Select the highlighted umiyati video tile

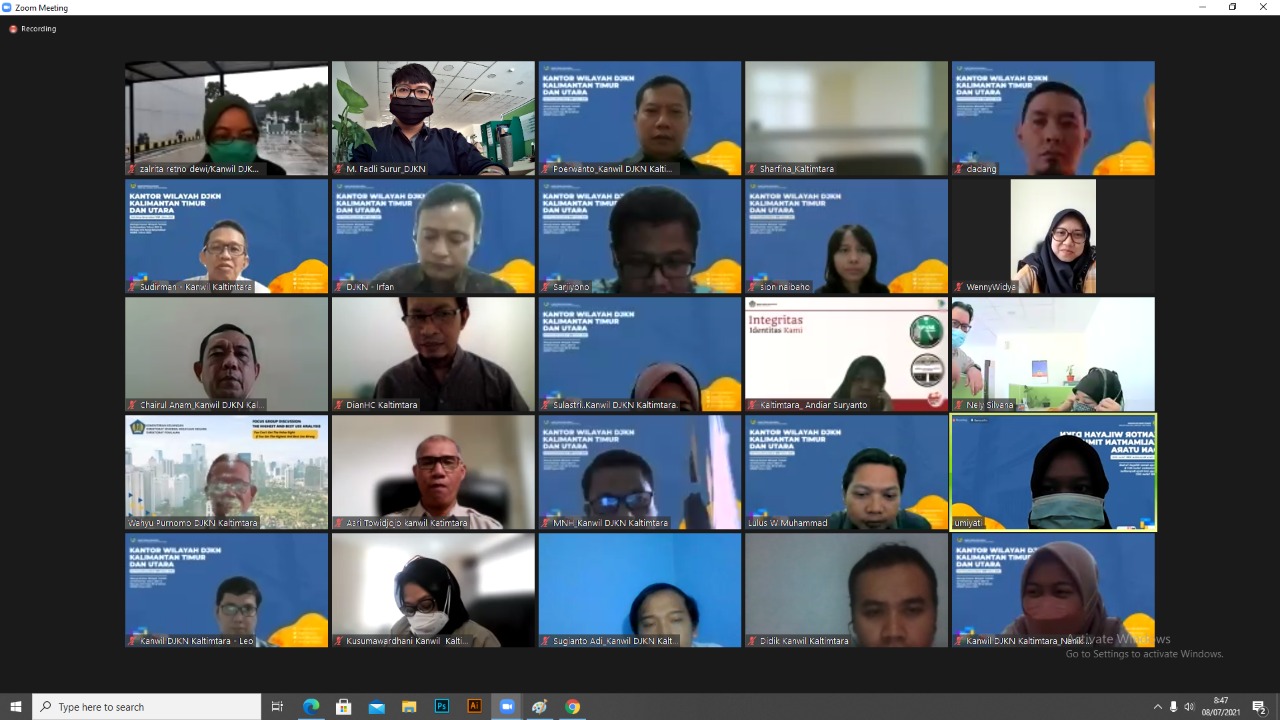coord(1053,472)
